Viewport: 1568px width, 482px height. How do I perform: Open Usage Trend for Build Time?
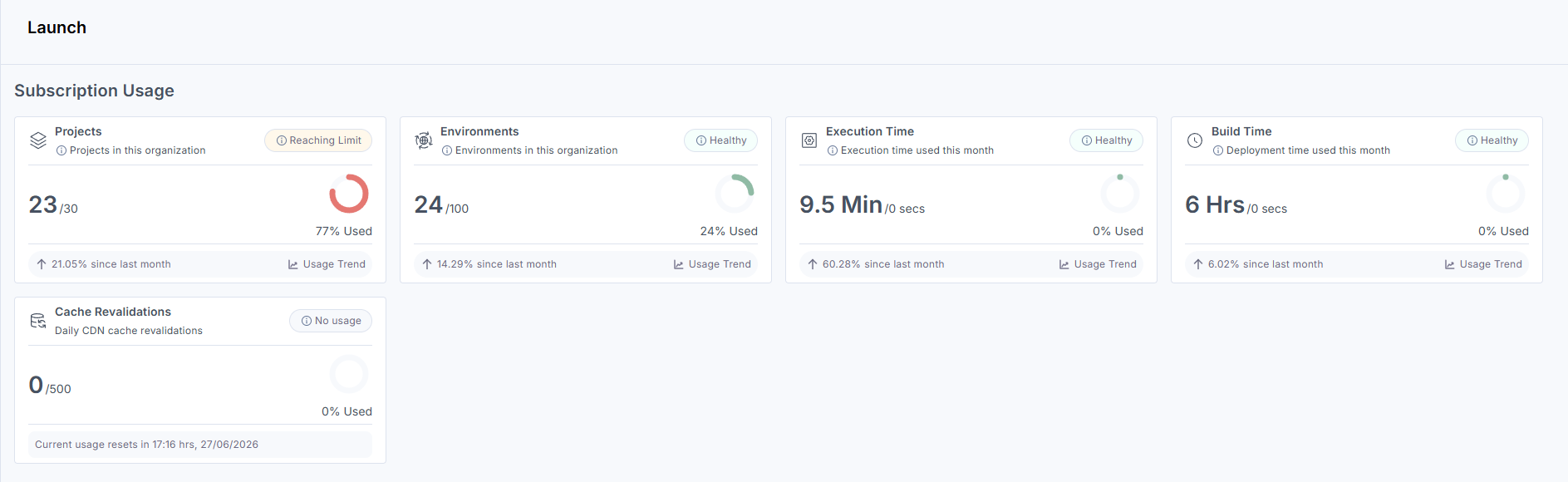click(x=1483, y=264)
